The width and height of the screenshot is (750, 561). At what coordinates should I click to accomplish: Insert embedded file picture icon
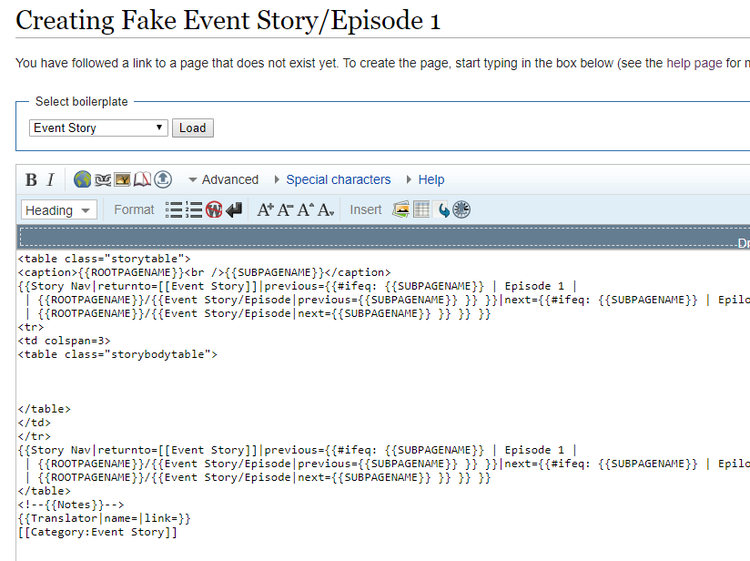point(123,180)
